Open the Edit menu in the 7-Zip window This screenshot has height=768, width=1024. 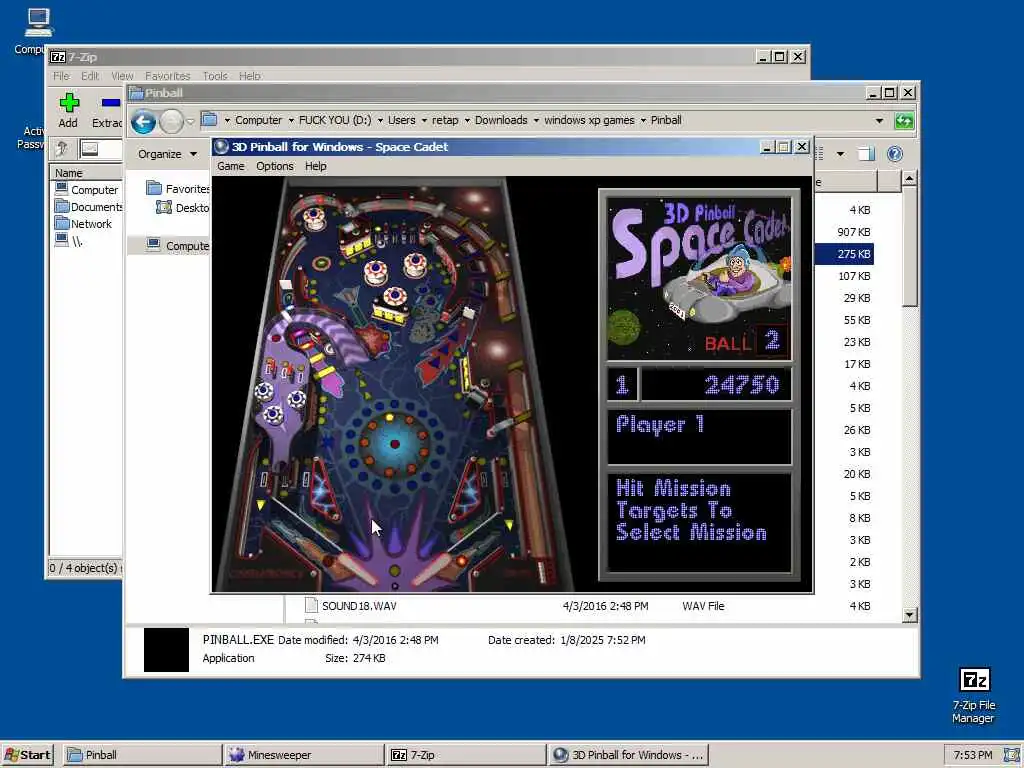tap(89, 76)
